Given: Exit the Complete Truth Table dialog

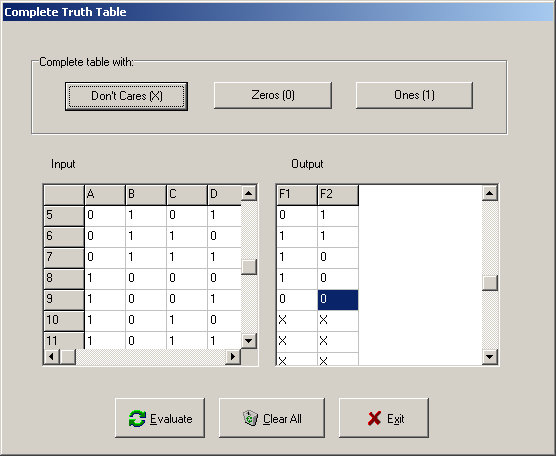Looking at the screenshot, I should (384, 418).
